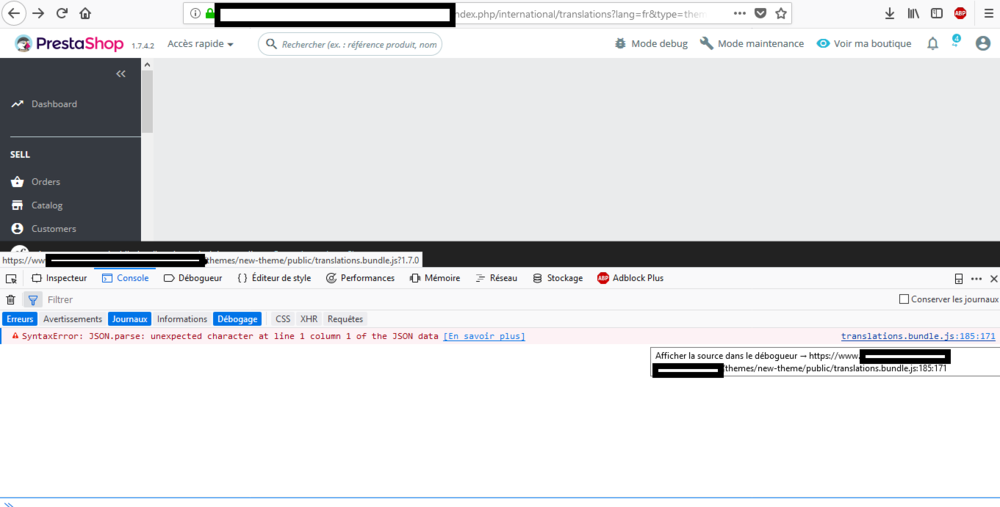The width and height of the screenshot is (1000, 507).
Task: Click the console input prompt chevrons
Action: 9,503
